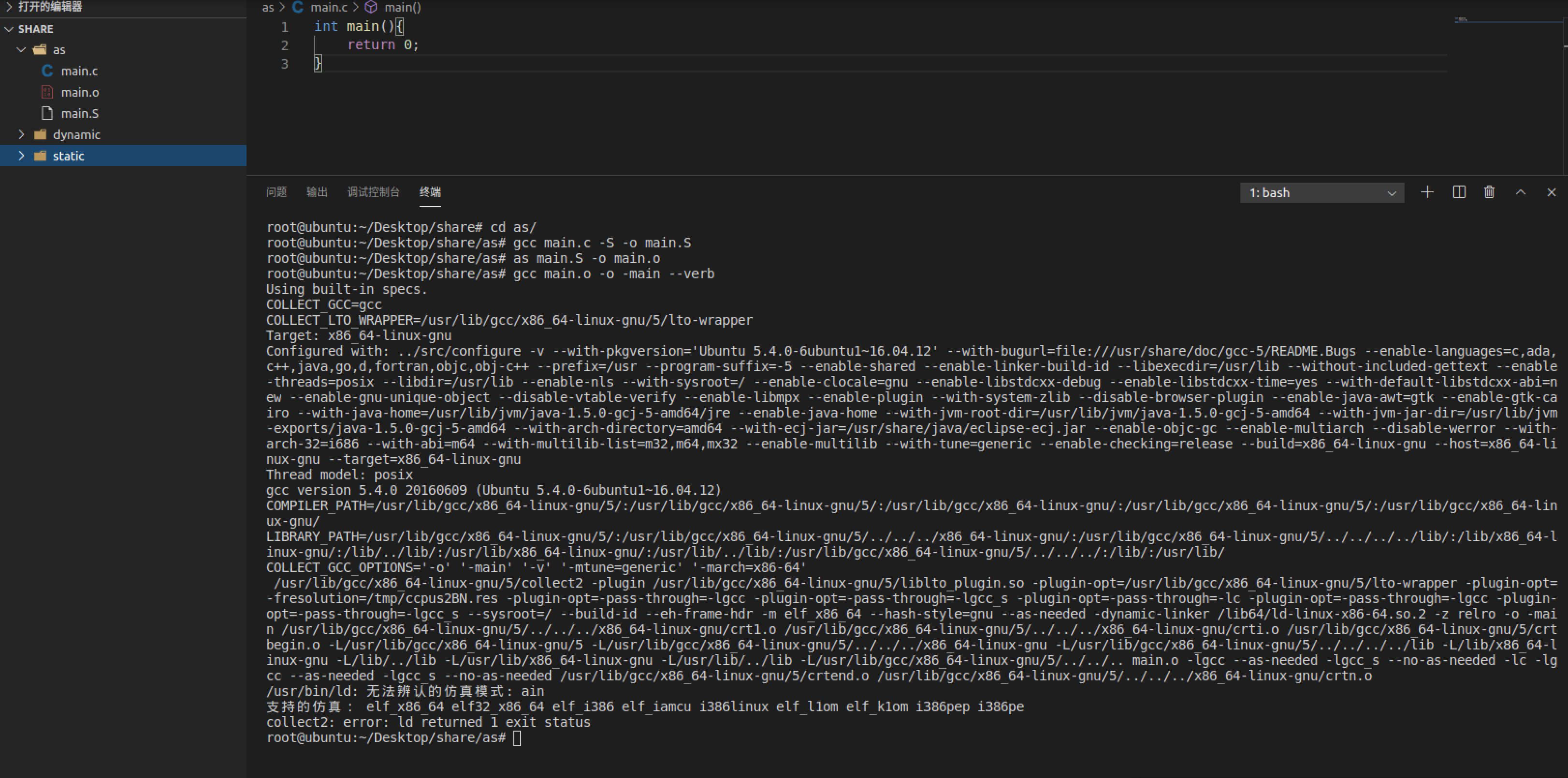Click the blank file icon beside main.S

point(47,114)
